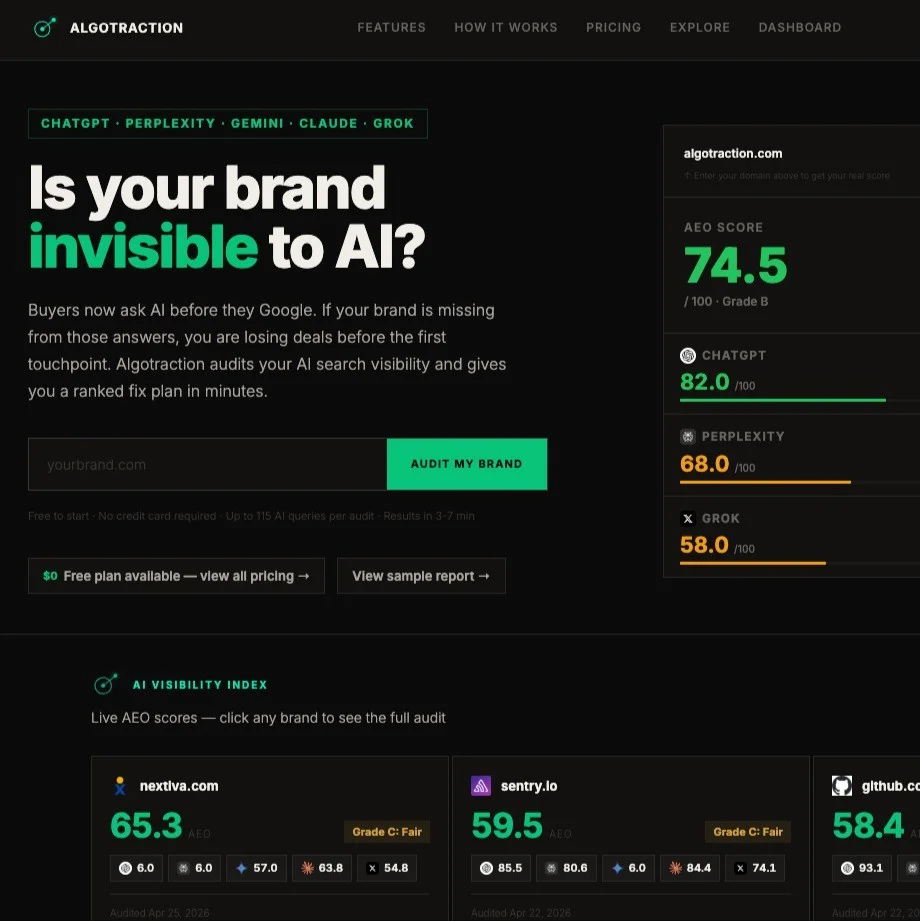Viewport: 920px width, 921px height.
Task: Click the GitHub octocat favicon
Action: (842, 785)
